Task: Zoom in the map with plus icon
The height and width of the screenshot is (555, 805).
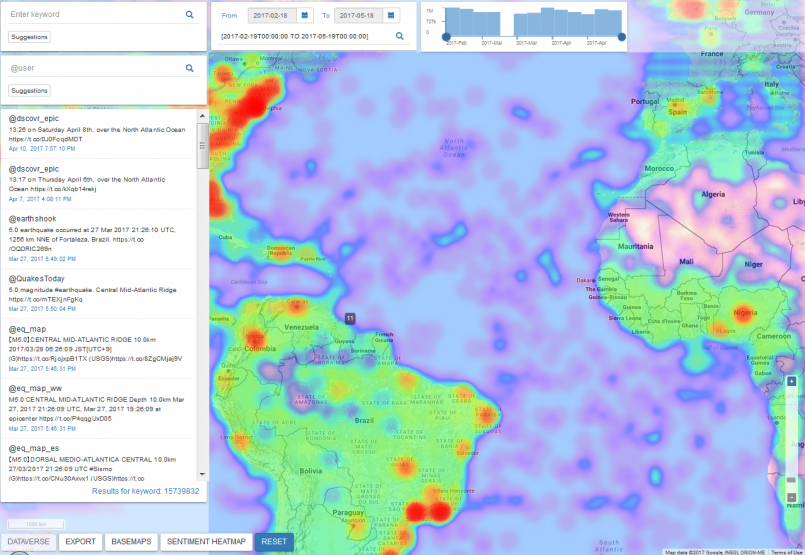Action: [x=791, y=381]
